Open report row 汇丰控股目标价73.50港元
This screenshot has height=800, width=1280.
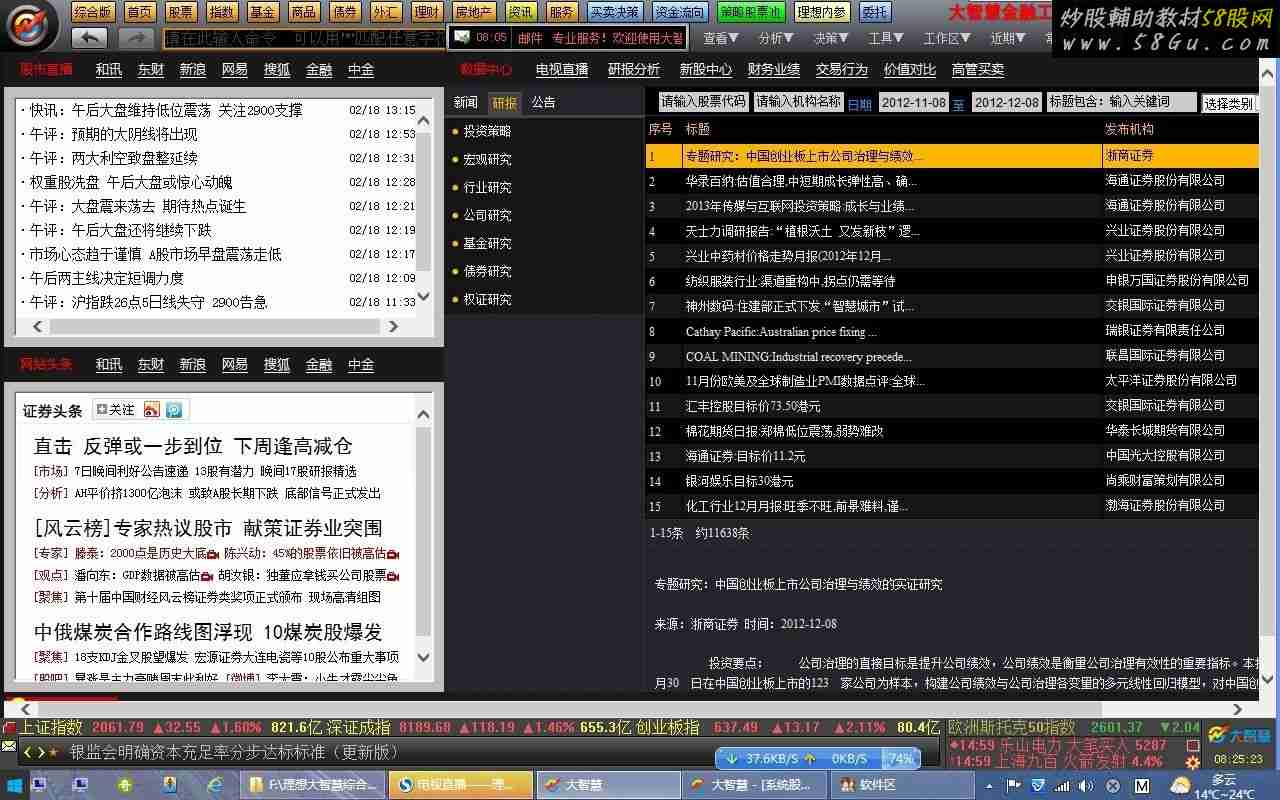[952, 406]
